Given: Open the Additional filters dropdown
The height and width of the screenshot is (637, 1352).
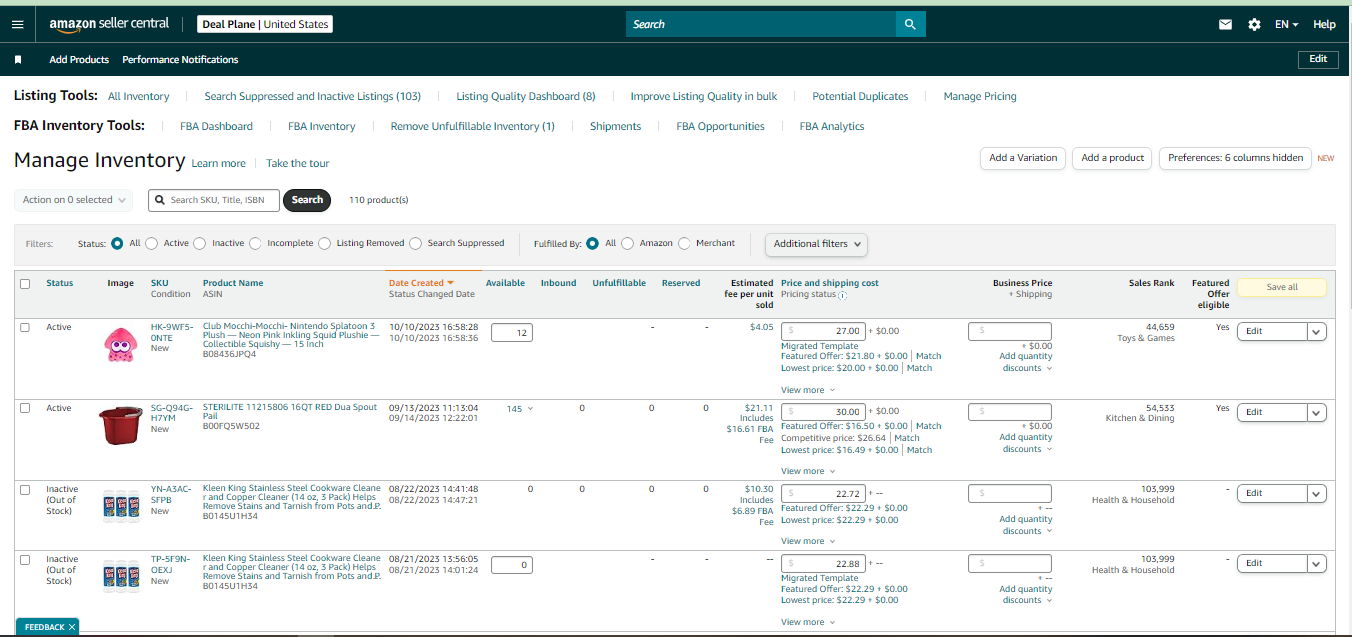Looking at the screenshot, I should (816, 243).
